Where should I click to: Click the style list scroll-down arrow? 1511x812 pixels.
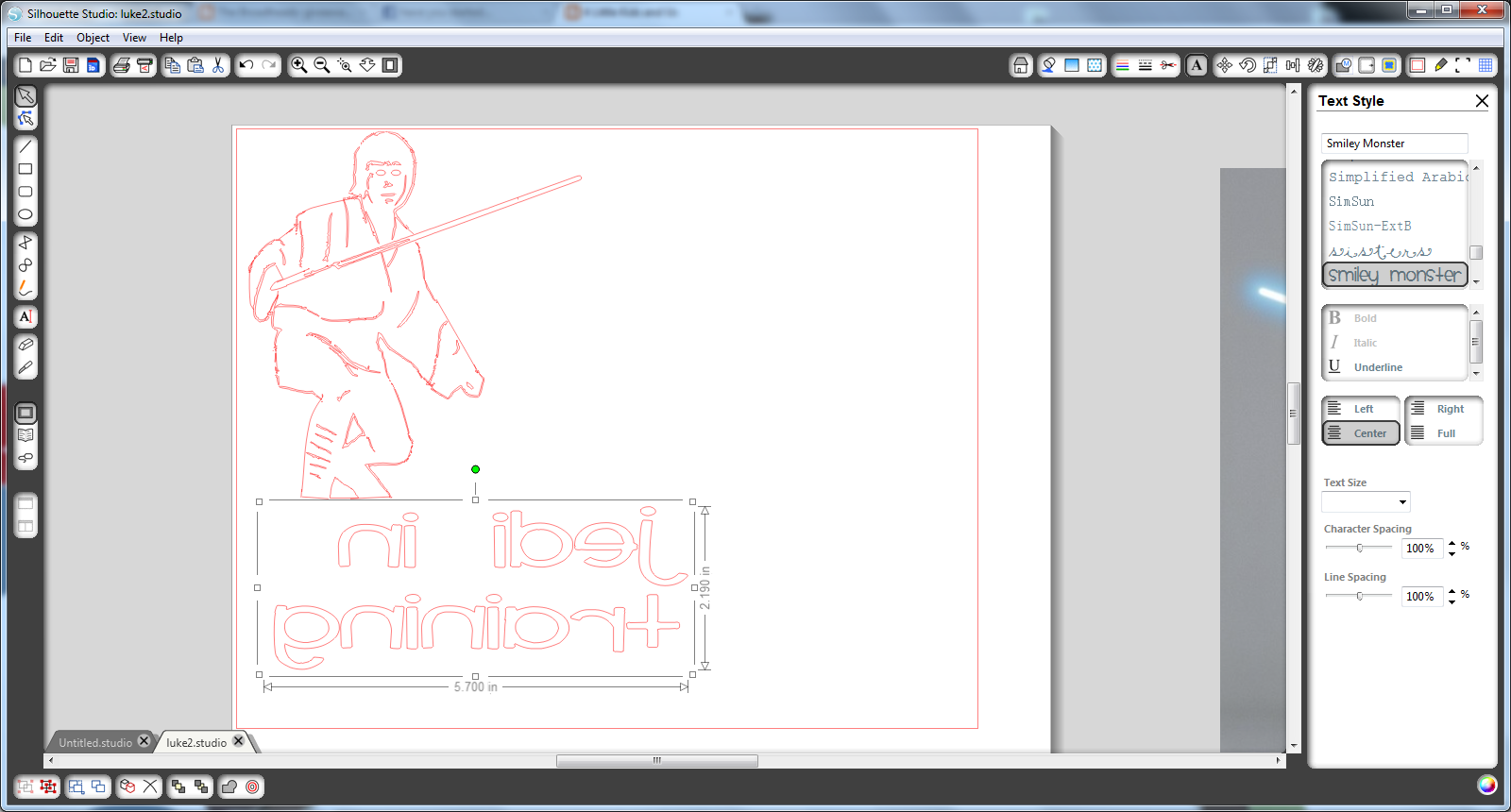point(1476,374)
